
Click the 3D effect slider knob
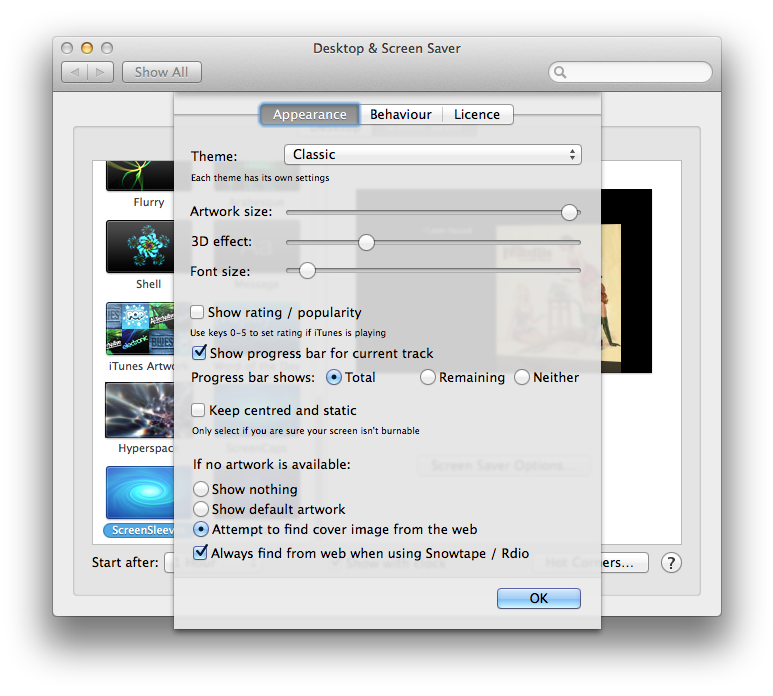click(366, 242)
